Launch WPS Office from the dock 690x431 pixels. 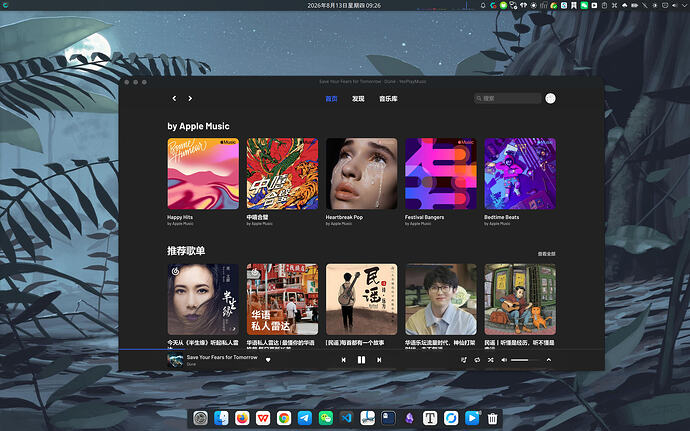[263, 418]
